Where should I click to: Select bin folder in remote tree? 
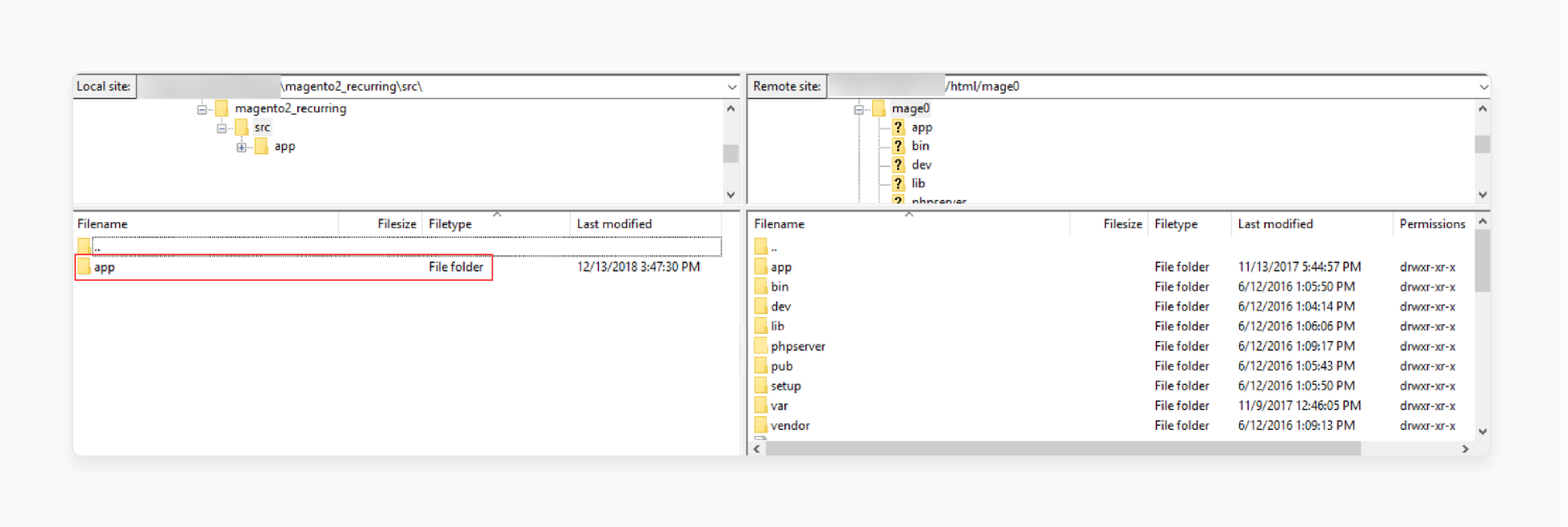tap(920, 145)
